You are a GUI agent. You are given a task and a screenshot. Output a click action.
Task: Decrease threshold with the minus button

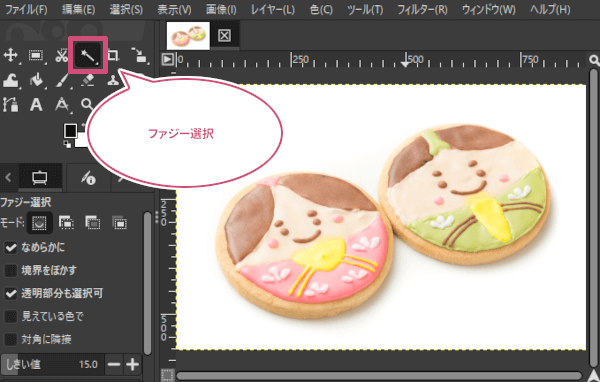(114, 364)
